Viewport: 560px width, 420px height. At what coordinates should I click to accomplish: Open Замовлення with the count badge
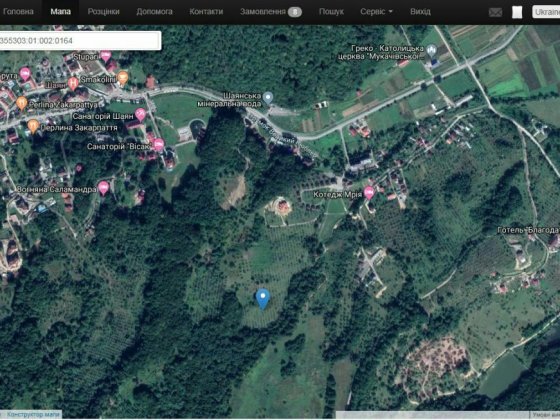[271, 12]
